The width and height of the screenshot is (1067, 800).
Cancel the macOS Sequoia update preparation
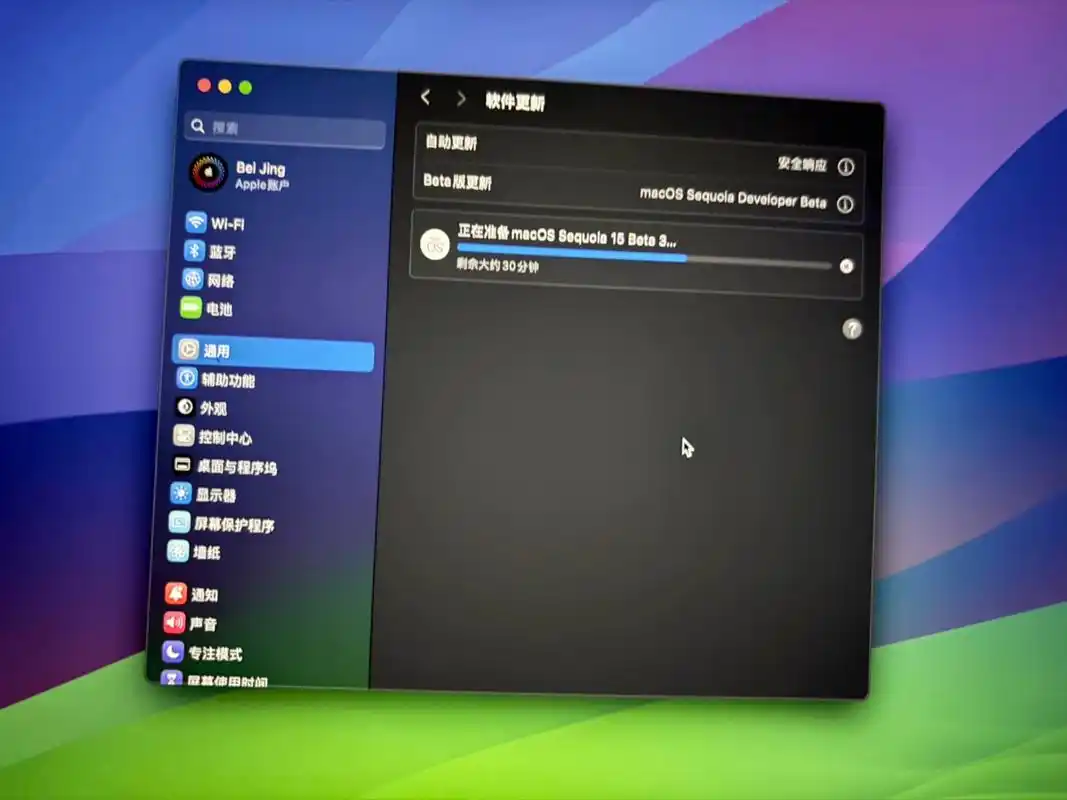click(847, 266)
